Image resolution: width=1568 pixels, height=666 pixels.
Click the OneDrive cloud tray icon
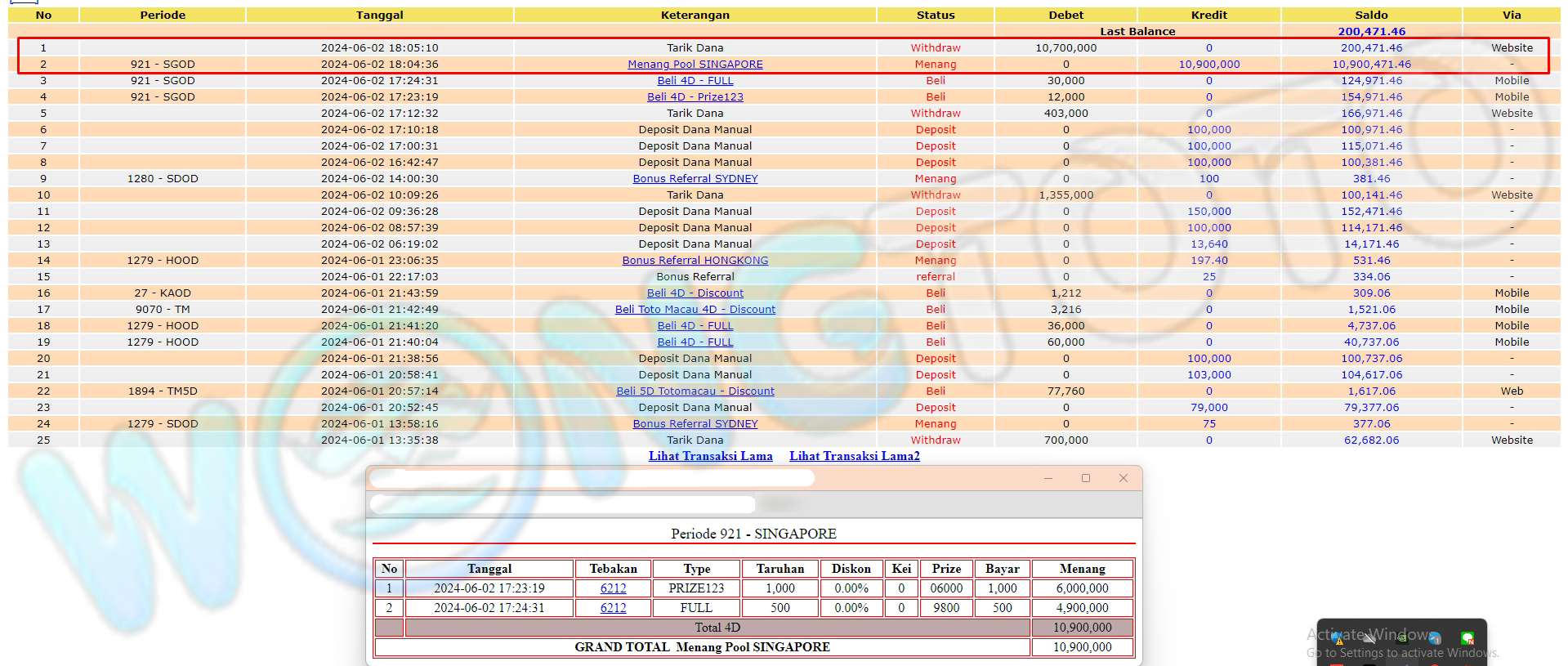[x=1369, y=639]
